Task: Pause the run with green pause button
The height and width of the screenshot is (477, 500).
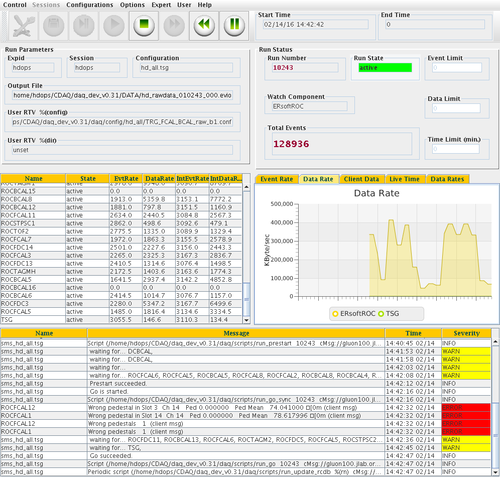Action: pyautogui.click(x=234, y=25)
